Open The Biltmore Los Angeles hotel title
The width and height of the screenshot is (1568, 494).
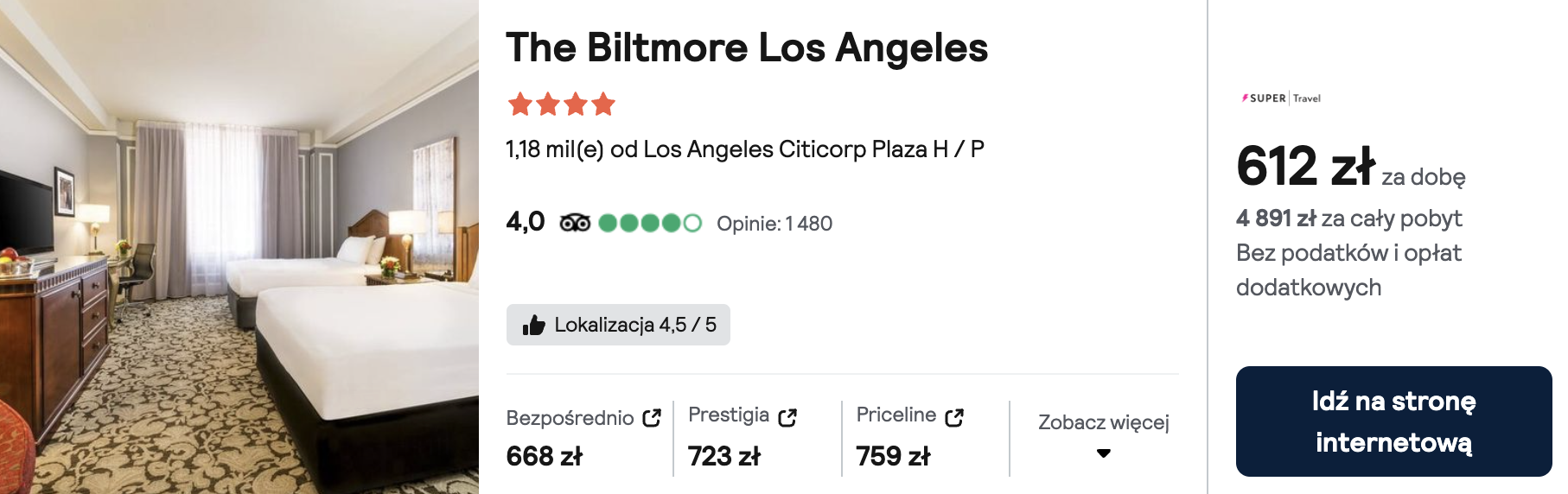(747, 47)
